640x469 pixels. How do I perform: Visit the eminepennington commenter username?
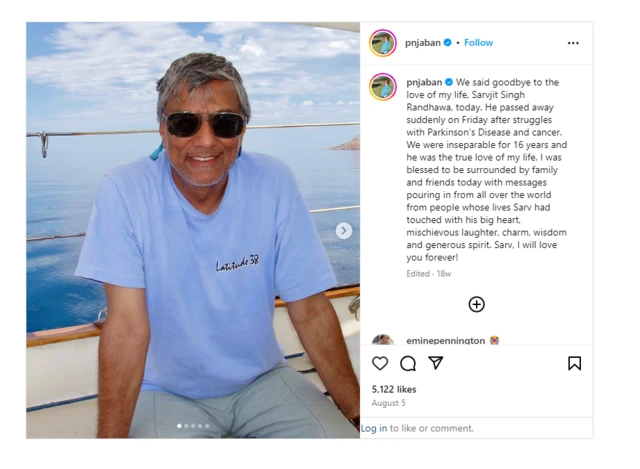[445, 341]
